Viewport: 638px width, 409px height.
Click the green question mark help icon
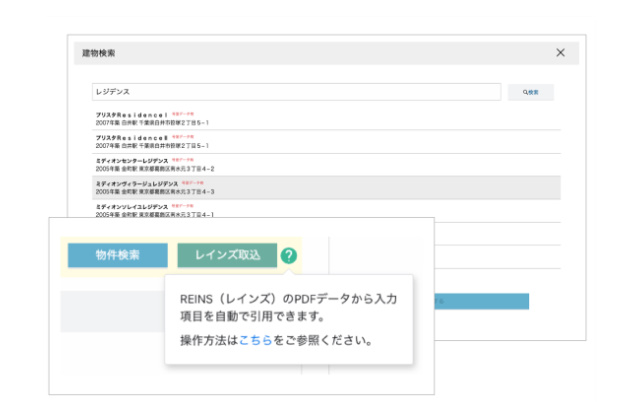[x=289, y=256]
